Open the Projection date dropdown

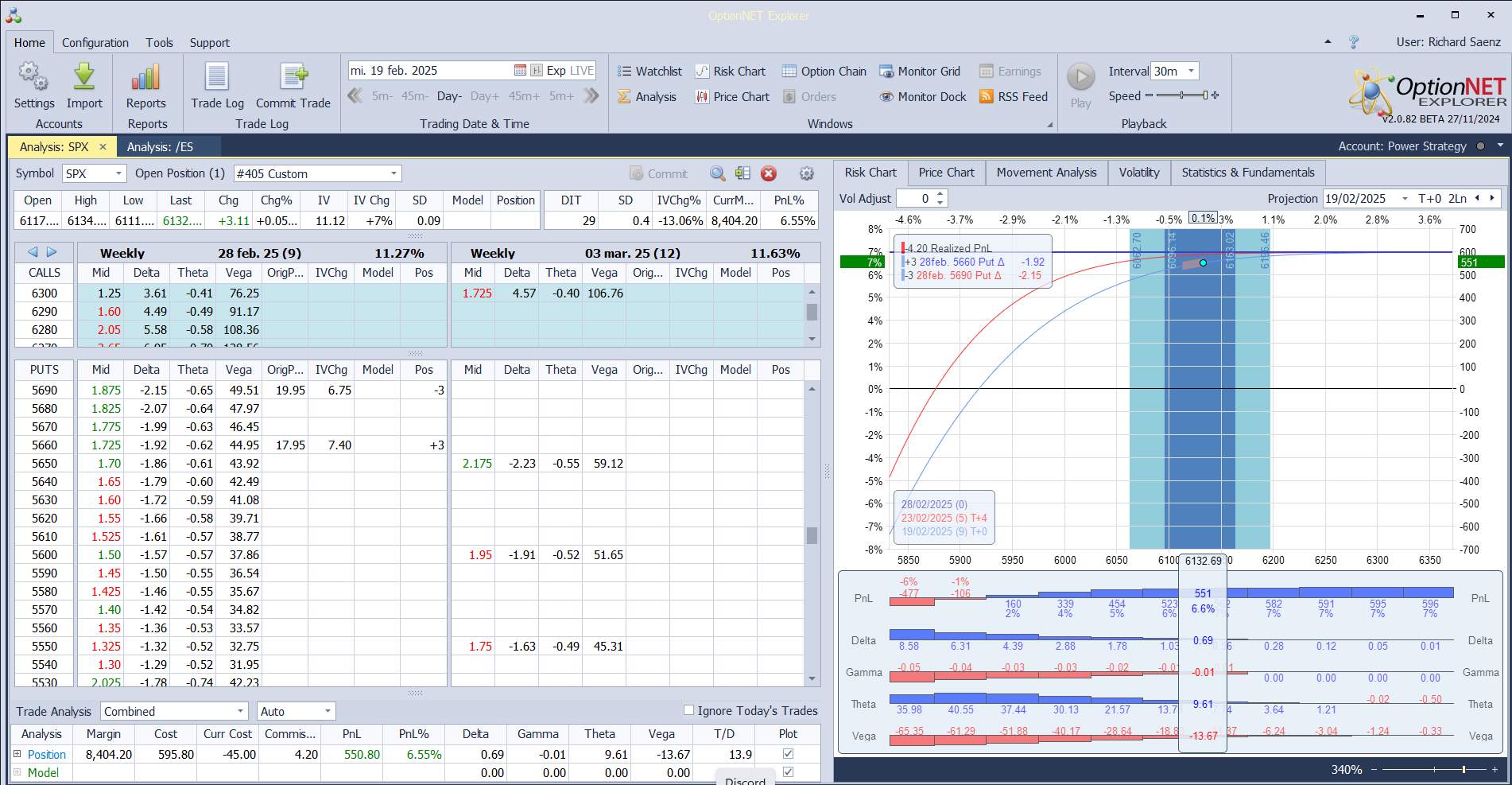(x=1405, y=199)
